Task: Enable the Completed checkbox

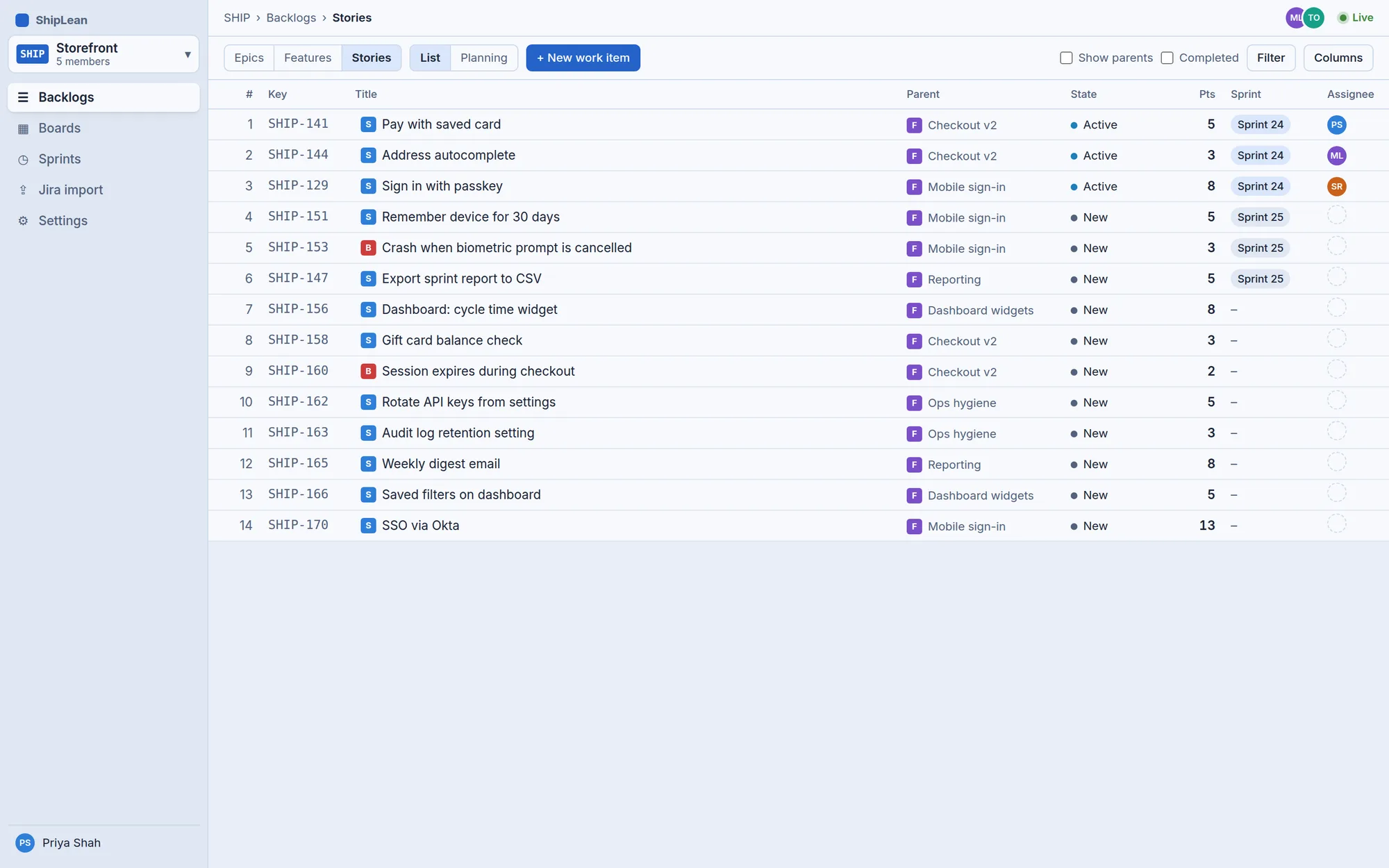Action: [x=1167, y=58]
